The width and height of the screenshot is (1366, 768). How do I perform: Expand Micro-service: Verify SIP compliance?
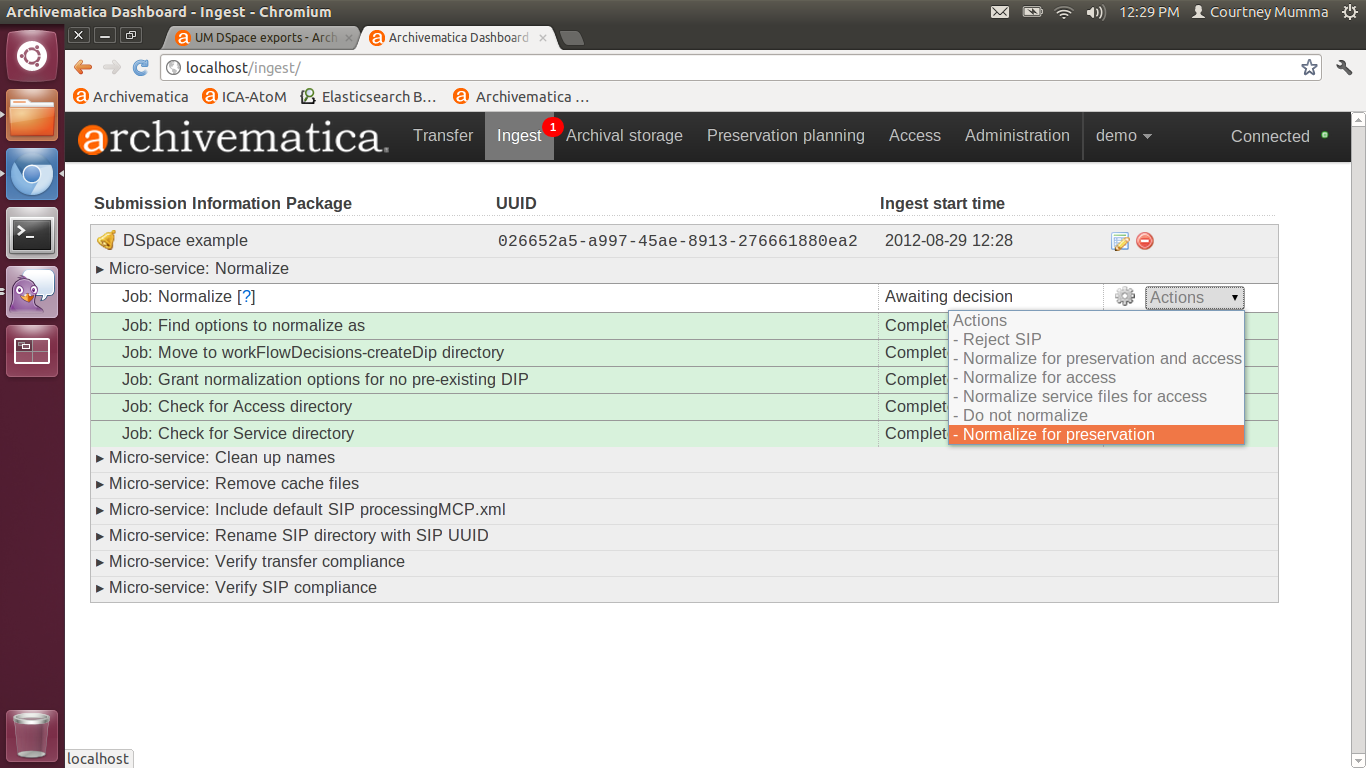(242, 588)
